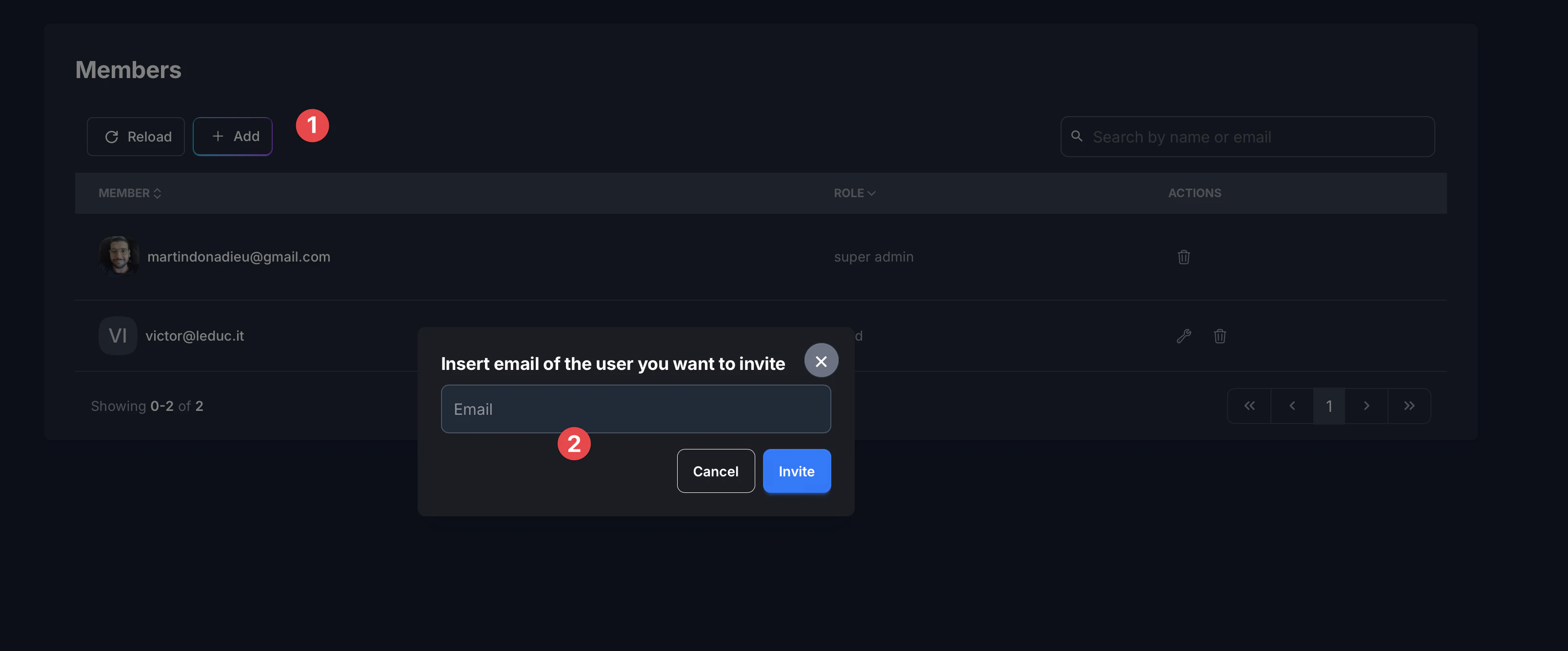Go to previous page arrow

pyautogui.click(x=1292, y=406)
